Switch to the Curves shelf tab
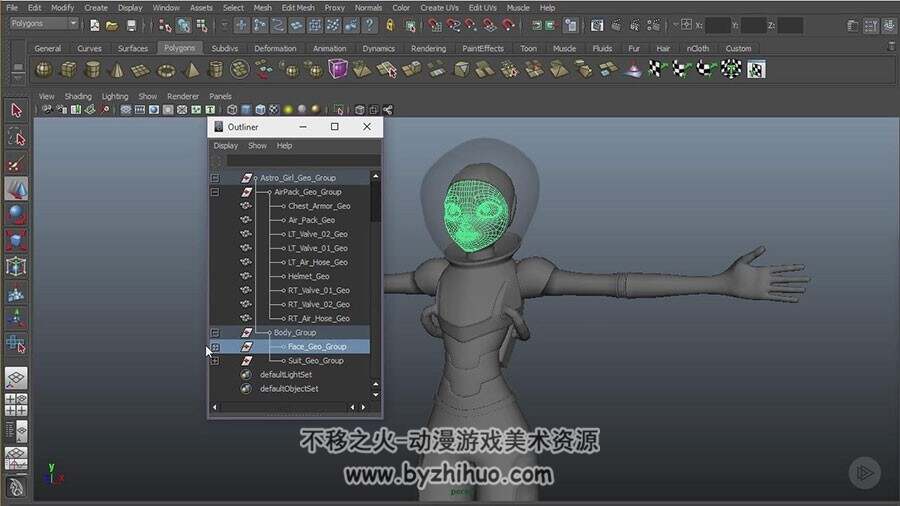Image resolution: width=900 pixels, height=506 pixels. [89, 48]
